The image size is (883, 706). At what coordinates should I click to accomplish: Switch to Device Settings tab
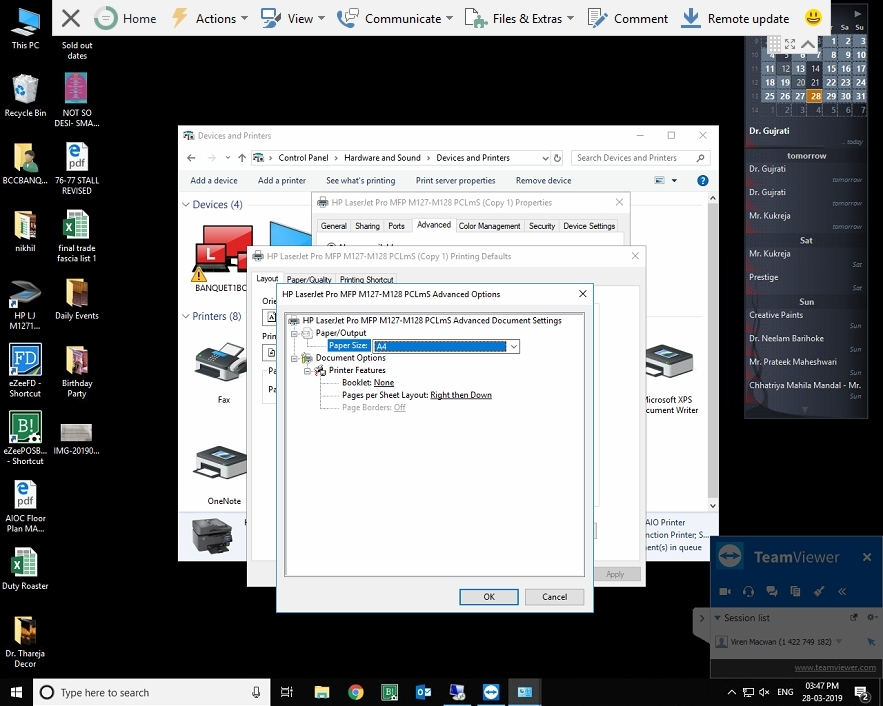[589, 226]
